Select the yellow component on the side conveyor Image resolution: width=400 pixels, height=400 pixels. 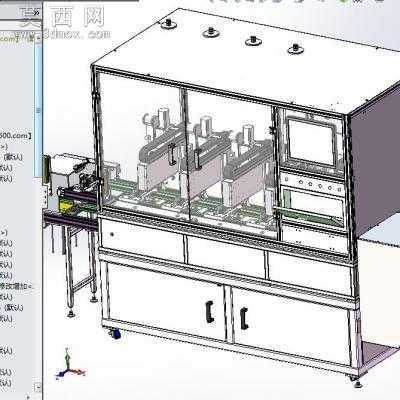point(66,205)
